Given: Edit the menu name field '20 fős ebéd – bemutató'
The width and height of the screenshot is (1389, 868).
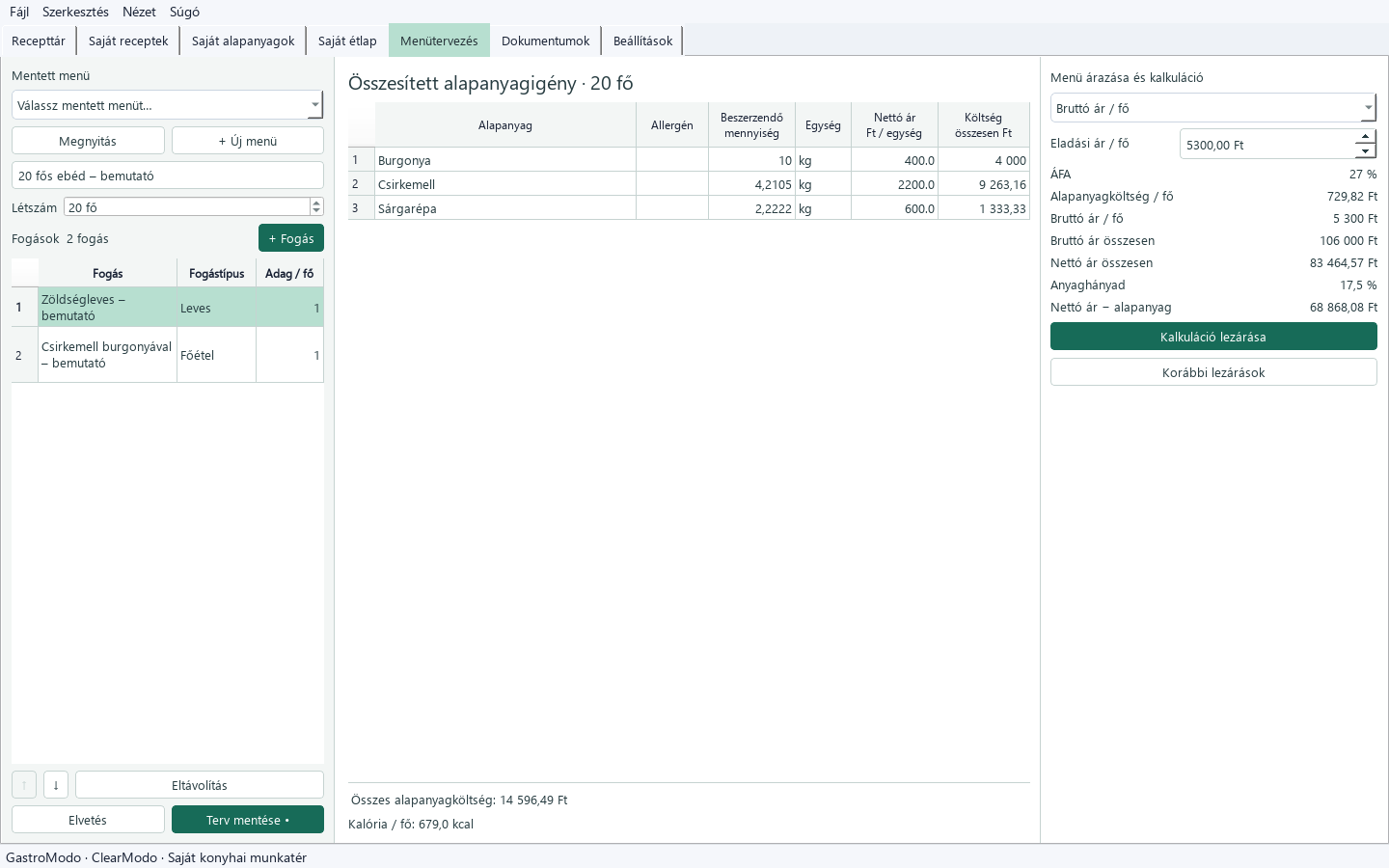Looking at the screenshot, I should (x=168, y=176).
